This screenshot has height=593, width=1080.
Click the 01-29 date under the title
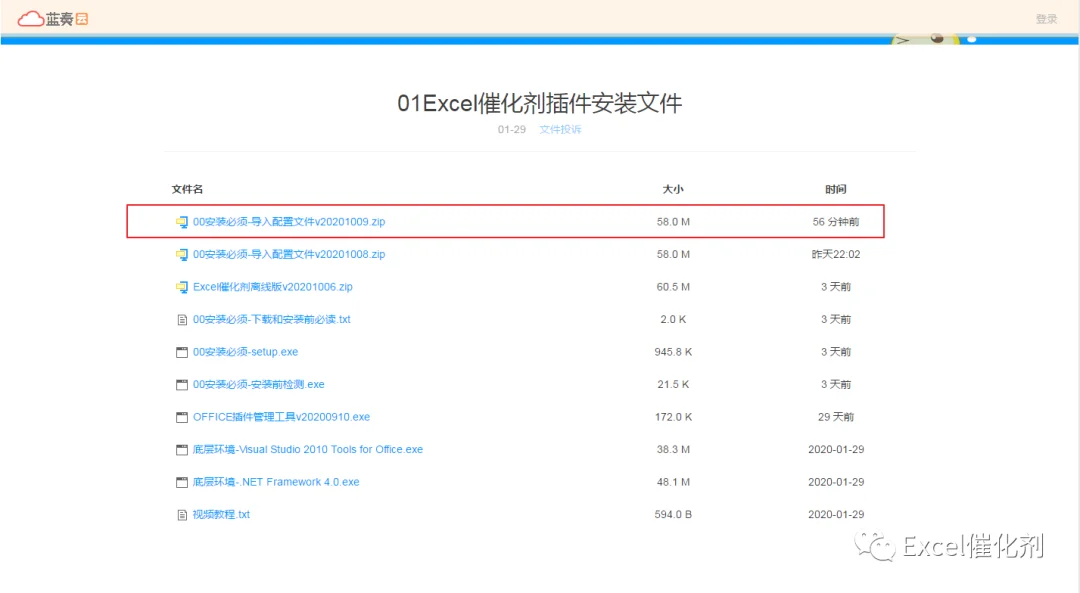coord(512,129)
